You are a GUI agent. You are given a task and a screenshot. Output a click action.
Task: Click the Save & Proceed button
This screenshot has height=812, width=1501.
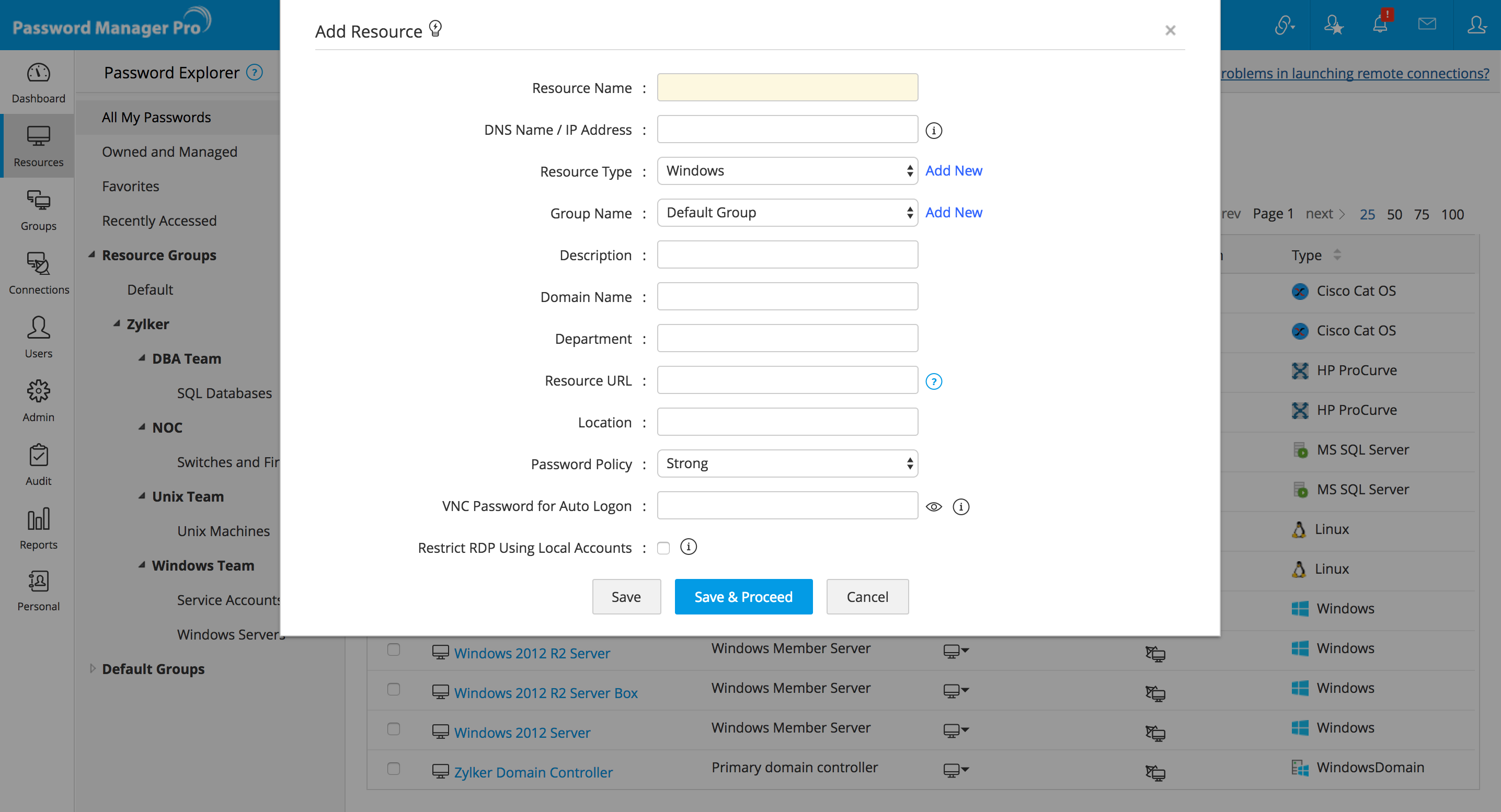[743, 597]
